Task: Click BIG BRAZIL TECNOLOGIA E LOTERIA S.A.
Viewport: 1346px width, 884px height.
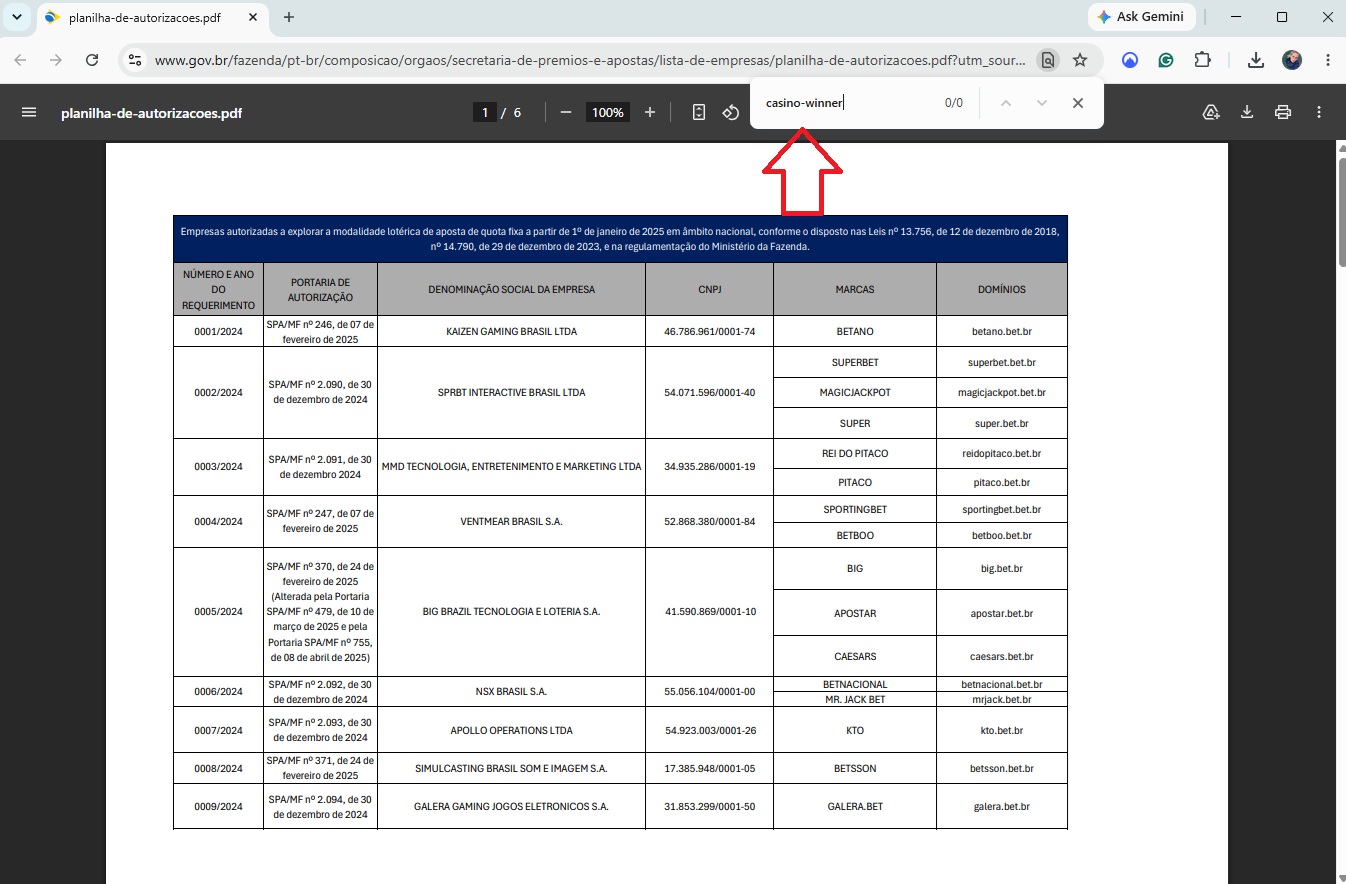Action: [511, 611]
